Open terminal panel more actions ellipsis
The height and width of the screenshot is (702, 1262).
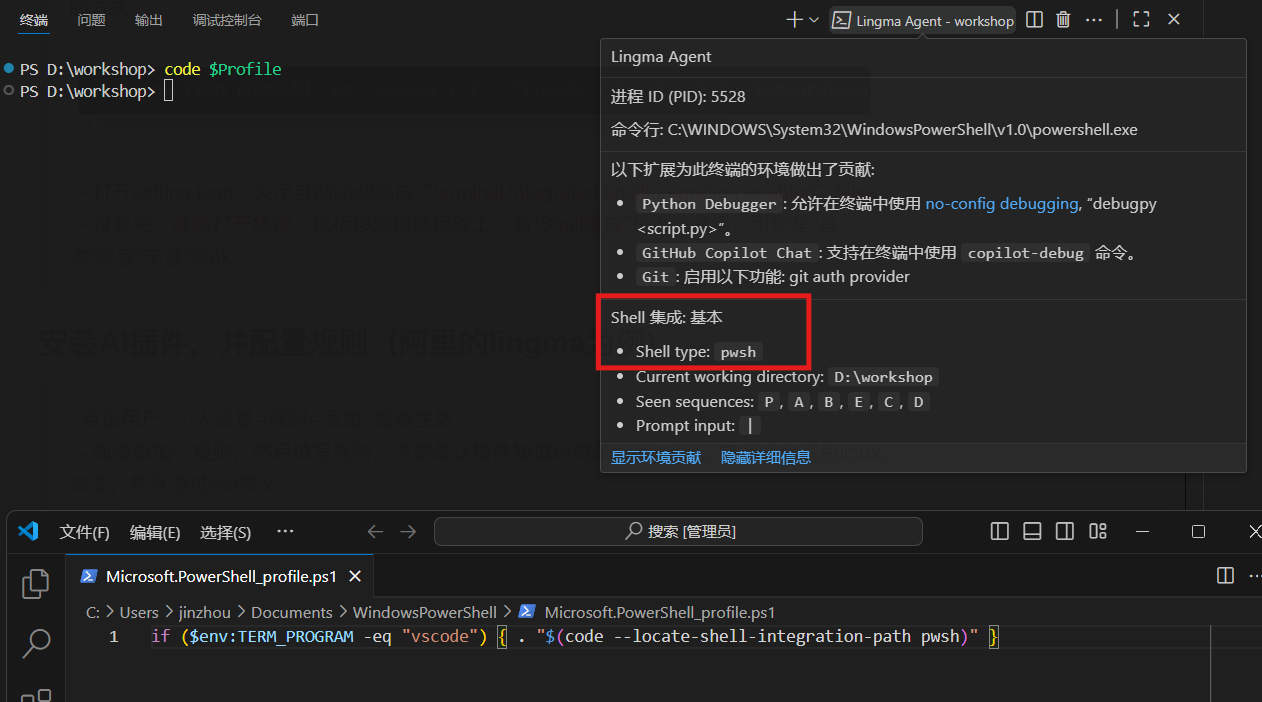[x=1094, y=19]
